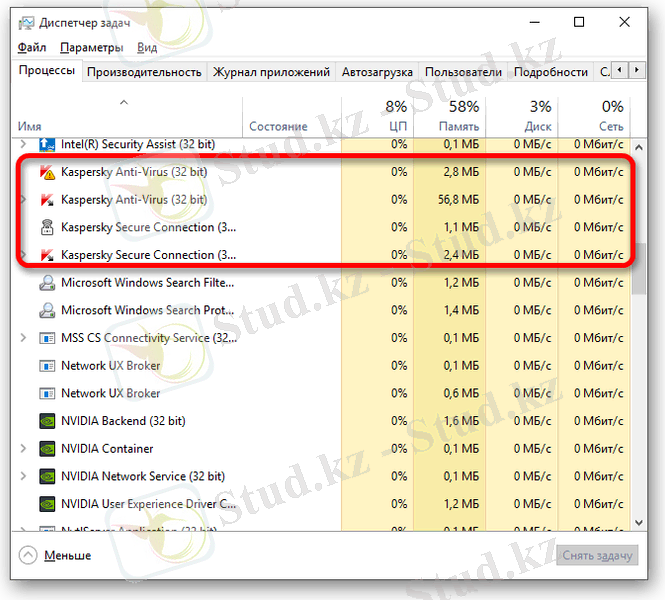Switch to the Журнал приложений tab
Image resolution: width=665 pixels, height=600 pixels.
coord(271,72)
